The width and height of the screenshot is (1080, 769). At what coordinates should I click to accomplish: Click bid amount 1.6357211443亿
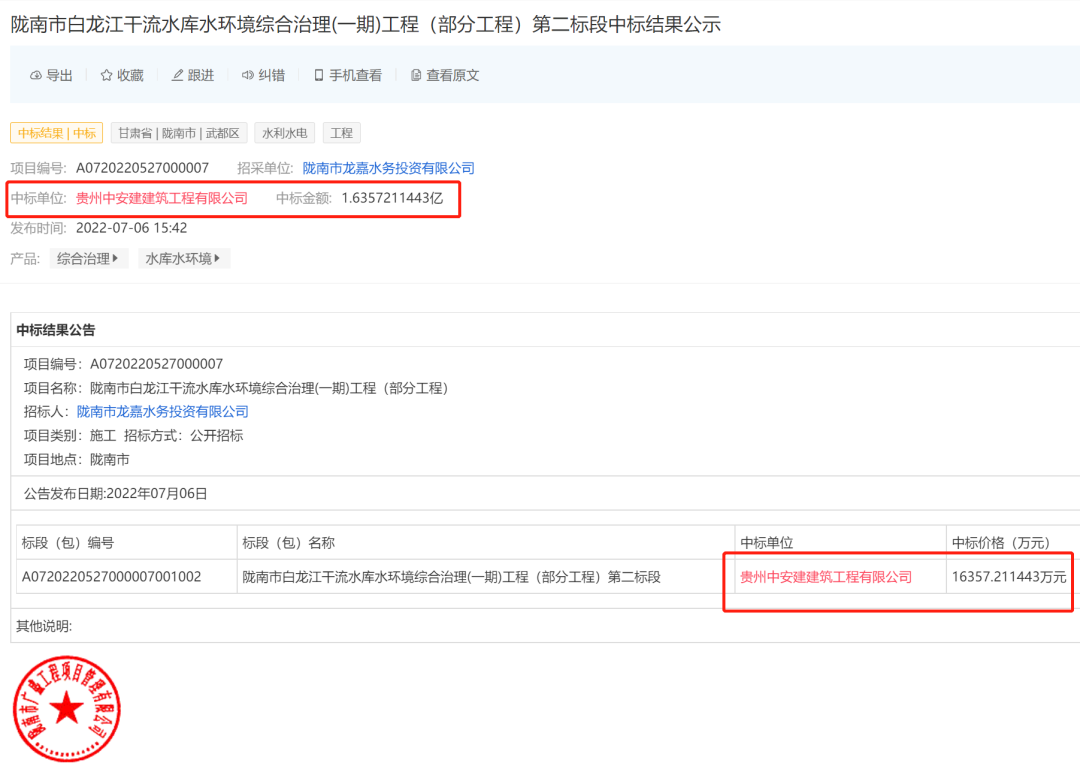click(x=392, y=198)
